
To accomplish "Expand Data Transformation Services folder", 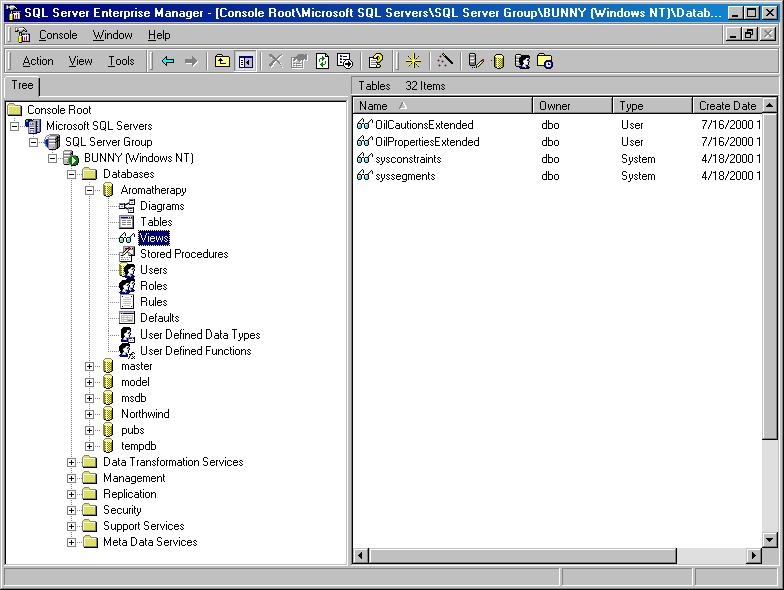I will click(x=72, y=462).
